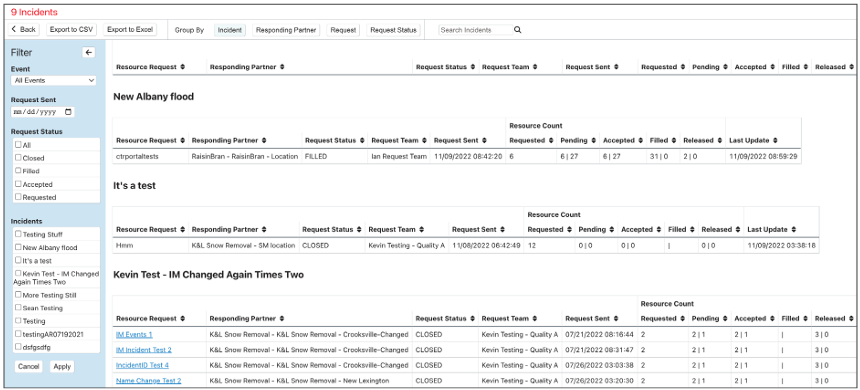Click the Request Sent date field
Viewport: 860px width, 390px height.
click(x=43, y=112)
